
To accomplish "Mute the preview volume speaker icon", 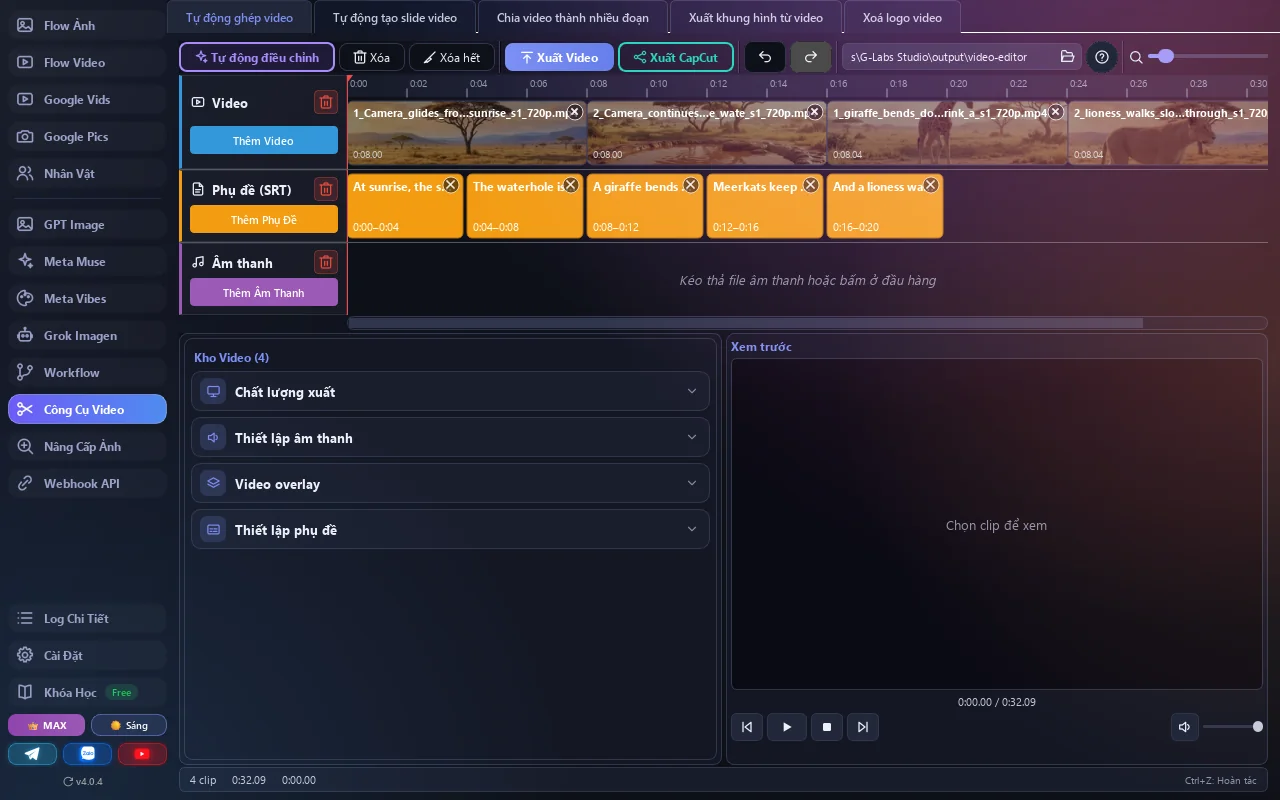I will pyautogui.click(x=1185, y=727).
